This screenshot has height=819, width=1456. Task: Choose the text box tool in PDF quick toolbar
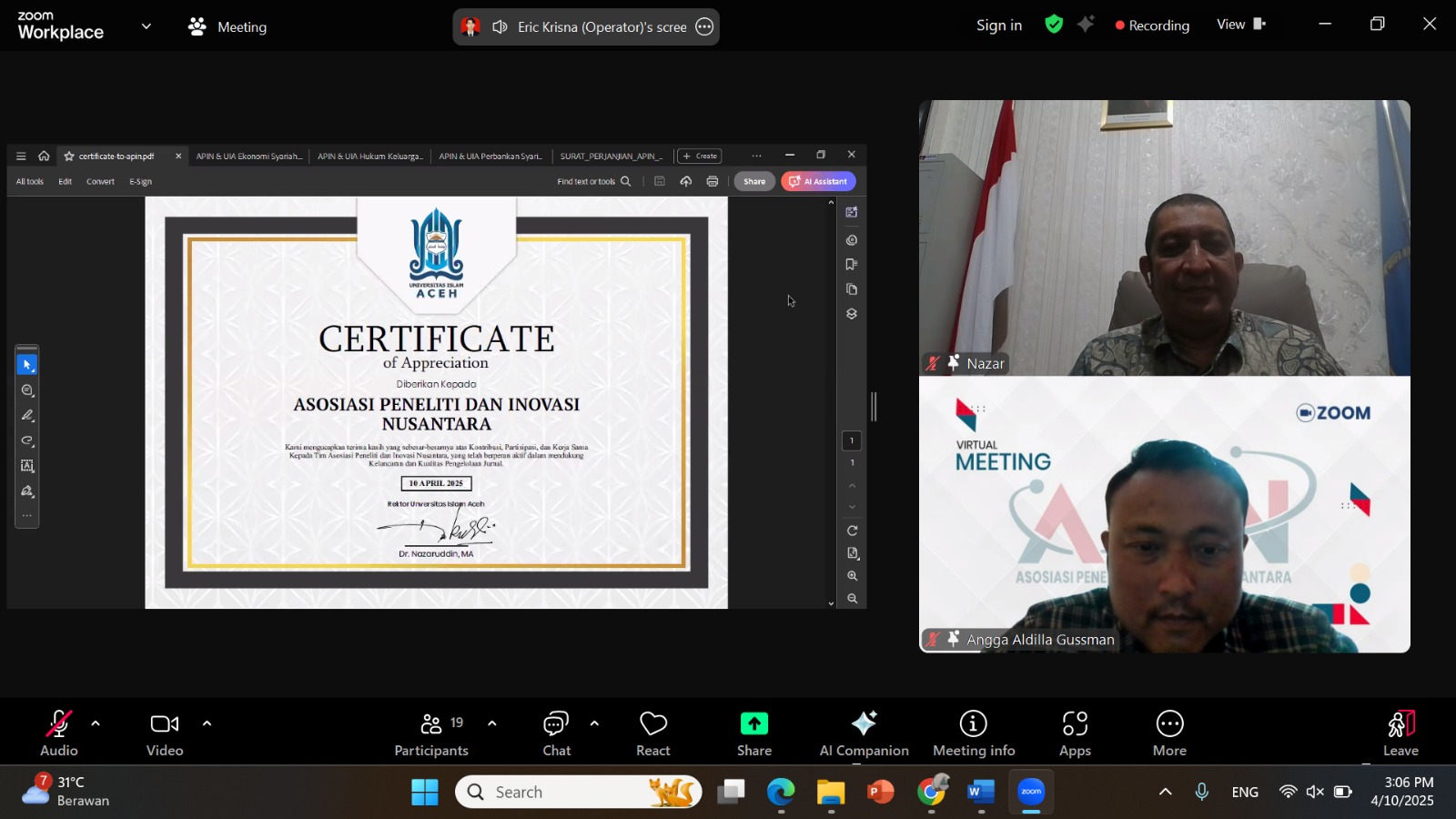[x=27, y=466]
